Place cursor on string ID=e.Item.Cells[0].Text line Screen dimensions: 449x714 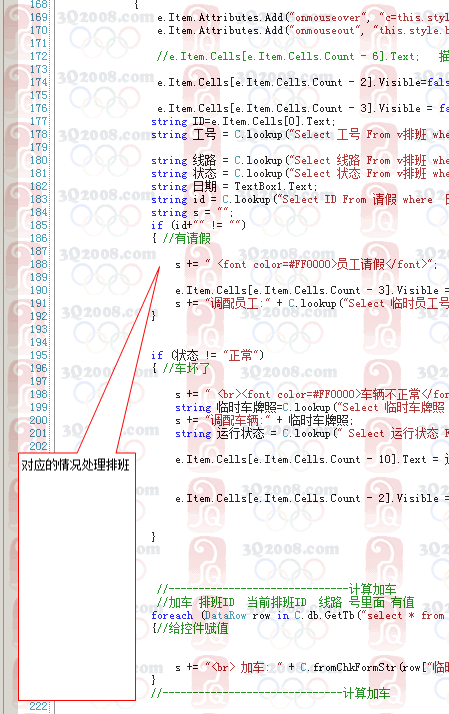(243, 121)
